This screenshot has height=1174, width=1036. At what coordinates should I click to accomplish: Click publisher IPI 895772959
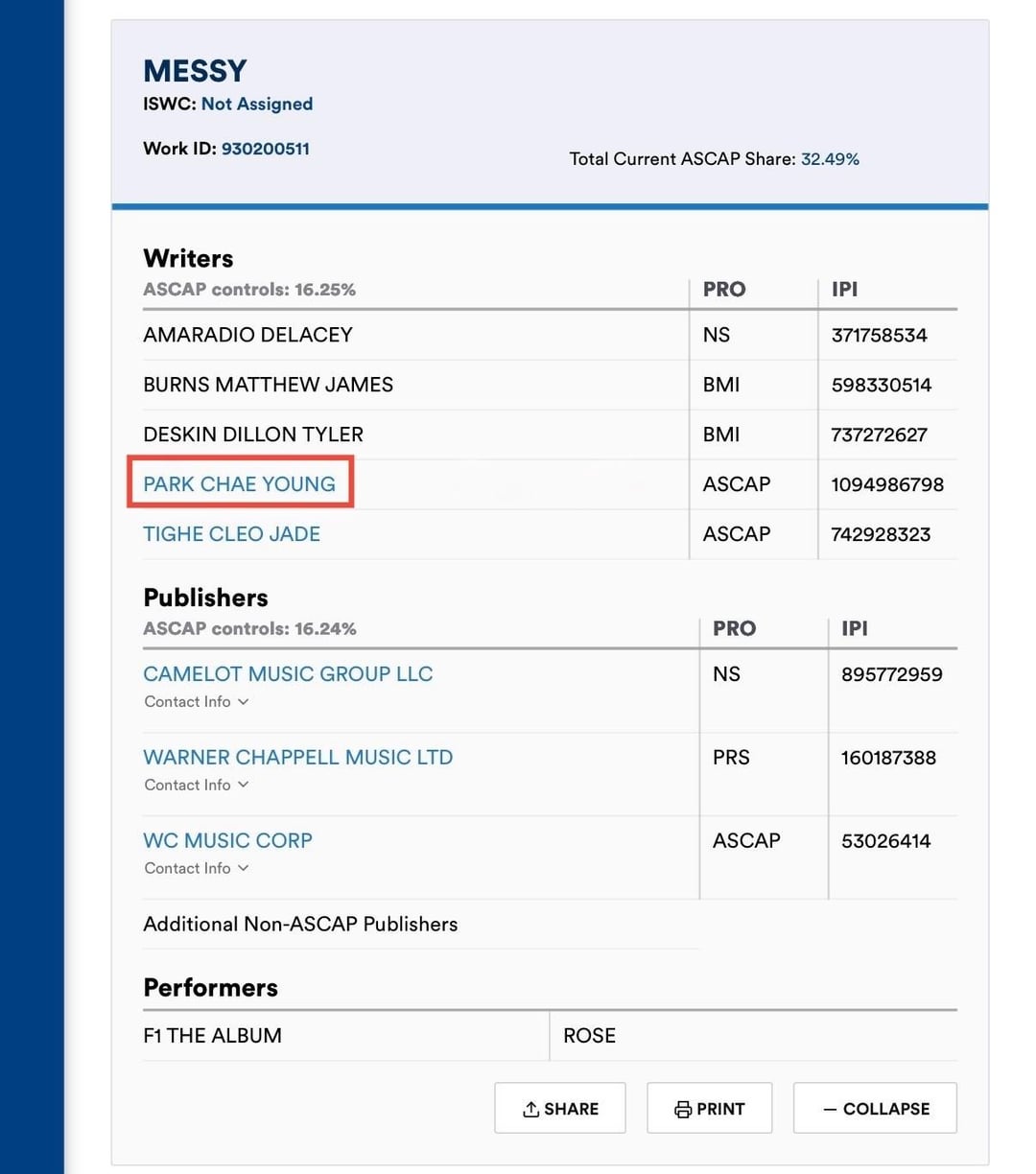(x=891, y=674)
